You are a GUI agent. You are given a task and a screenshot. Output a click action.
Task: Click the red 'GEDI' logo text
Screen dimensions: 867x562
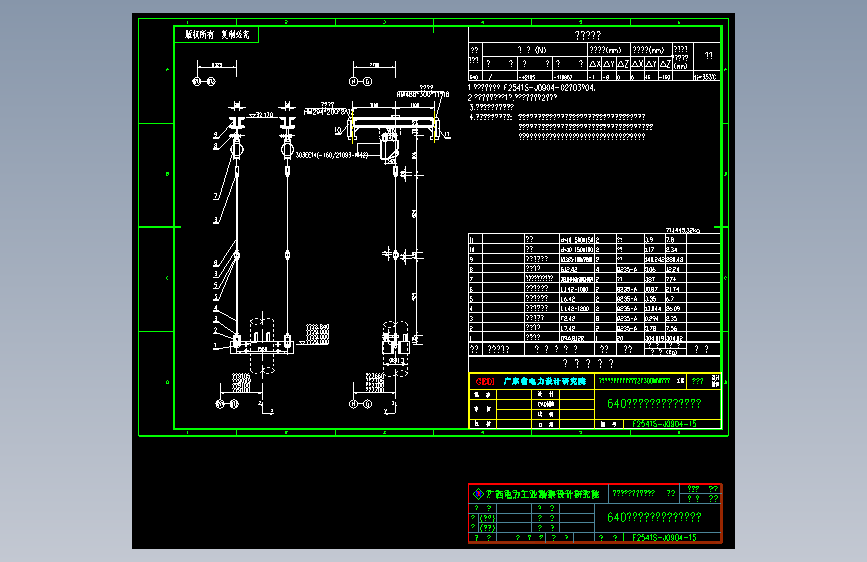pyautogui.click(x=485, y=382)
